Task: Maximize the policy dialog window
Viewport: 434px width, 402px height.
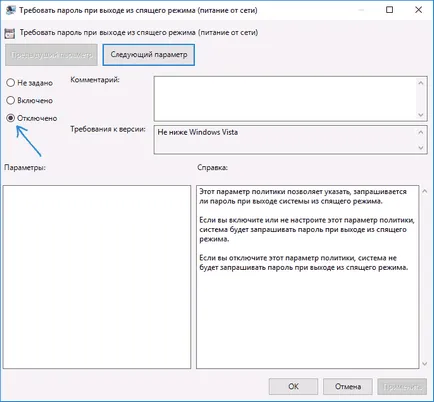Action: (389, 10)
